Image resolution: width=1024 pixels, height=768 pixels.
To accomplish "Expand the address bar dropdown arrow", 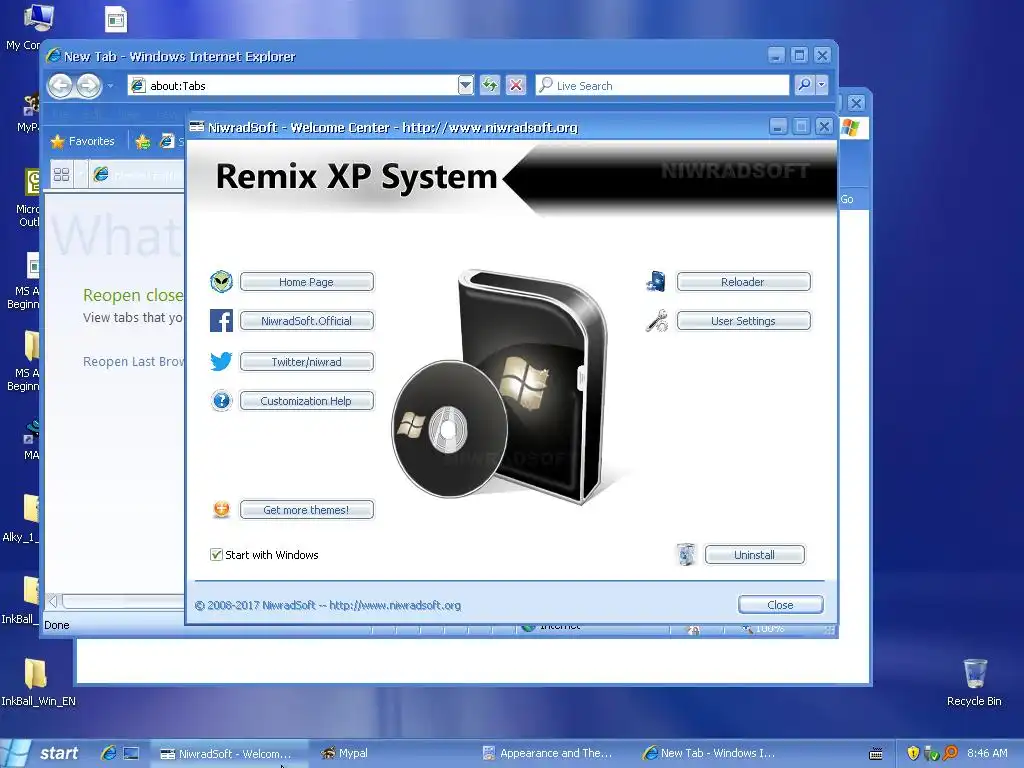I will [466, 86].
